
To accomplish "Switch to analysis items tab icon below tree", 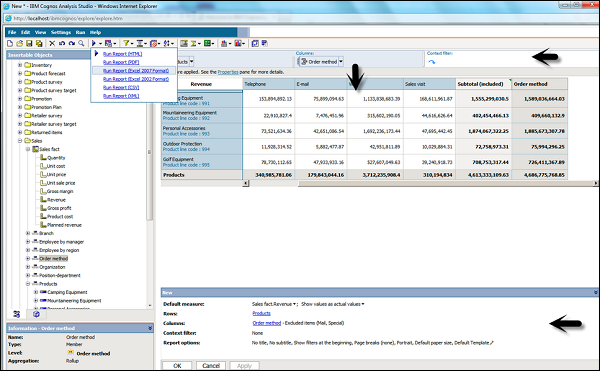I will pyautogui.click(x=36, y=314).
